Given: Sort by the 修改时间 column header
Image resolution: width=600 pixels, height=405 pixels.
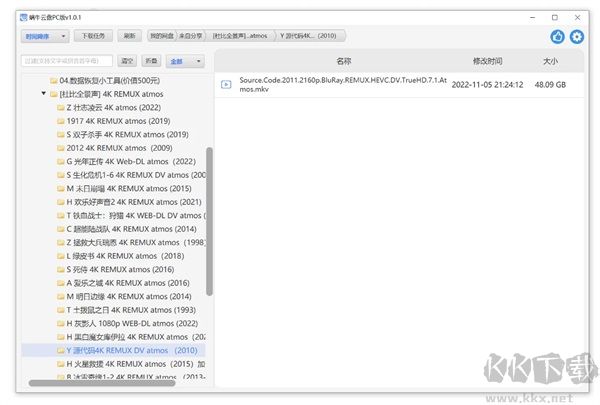Looking at the screenshot, I should coord(488,61).
